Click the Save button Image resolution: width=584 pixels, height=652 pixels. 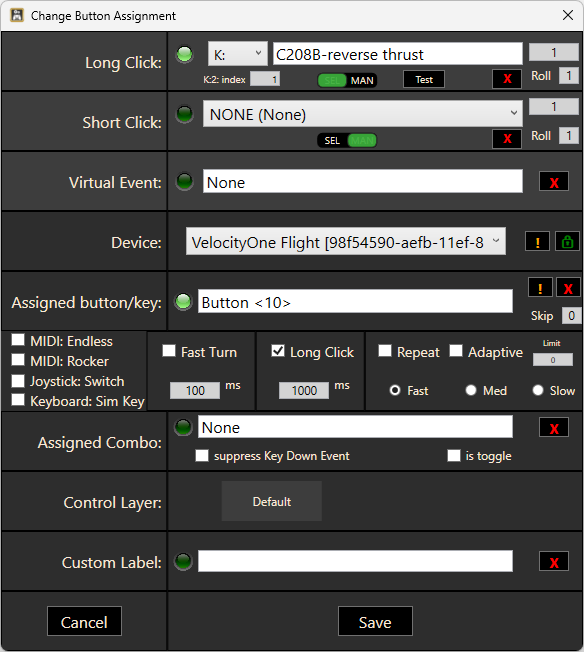click(x=375, y=621)
